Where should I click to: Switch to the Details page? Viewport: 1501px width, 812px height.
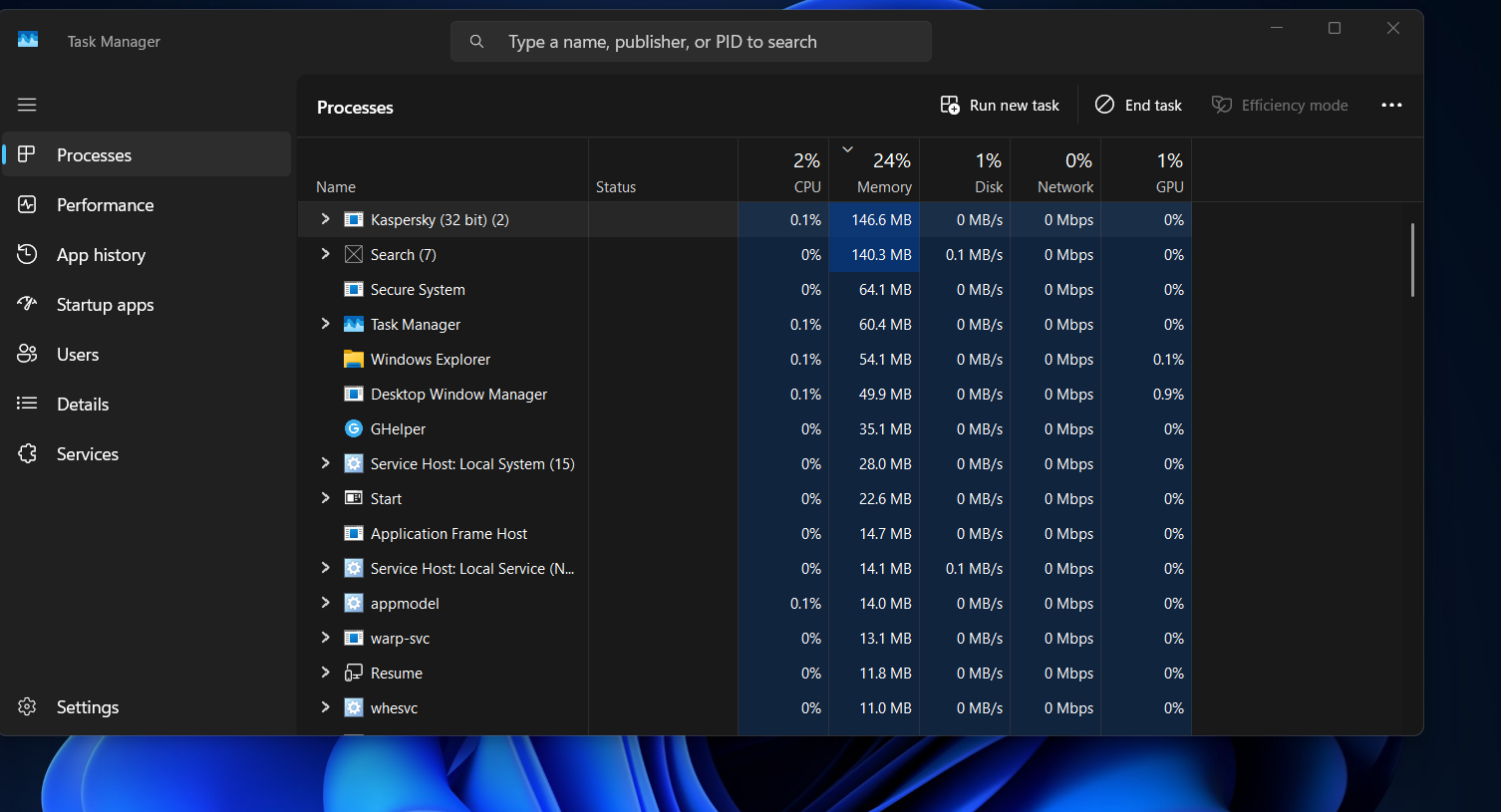pyautogui.click(x=147, y=404)
